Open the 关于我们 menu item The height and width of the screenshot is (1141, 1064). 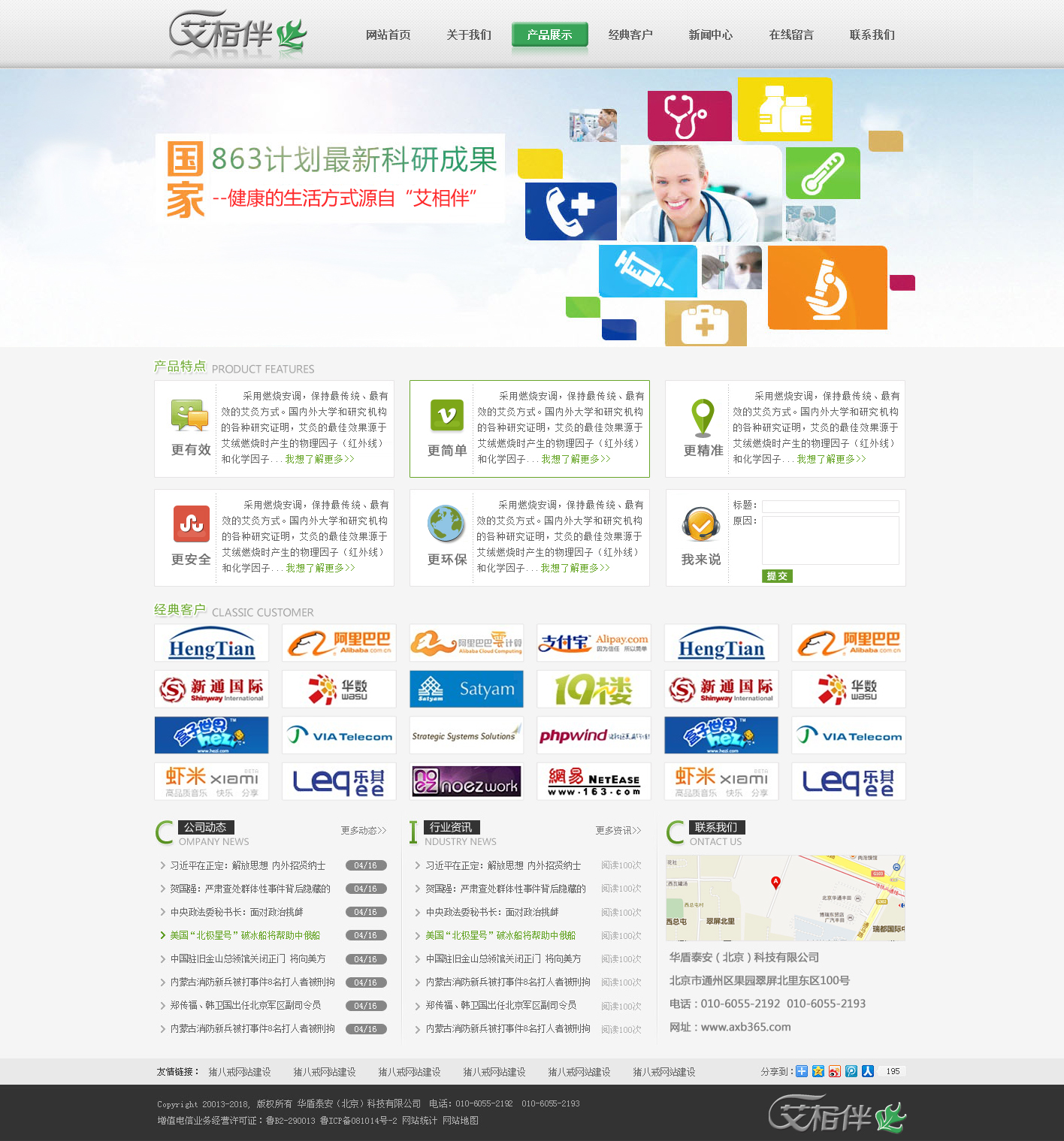[469, 35]
